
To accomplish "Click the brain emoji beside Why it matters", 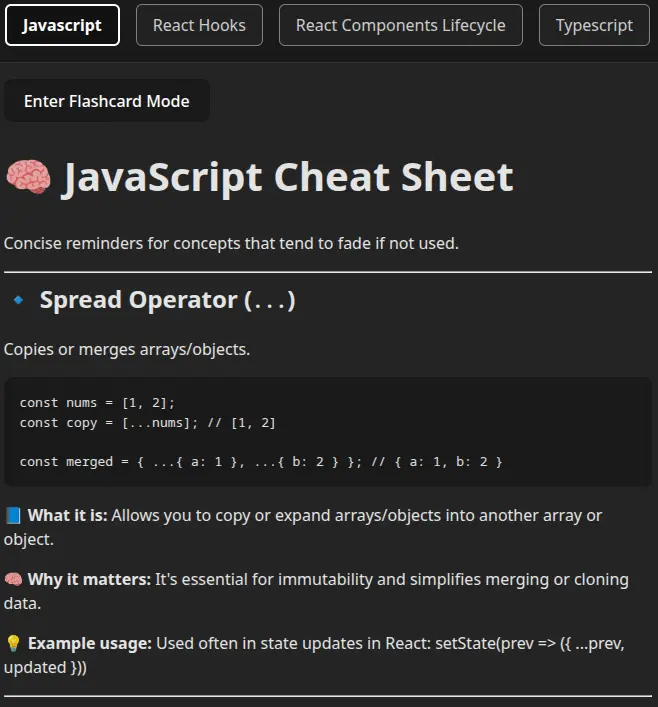I will click(x=13, y=580).
